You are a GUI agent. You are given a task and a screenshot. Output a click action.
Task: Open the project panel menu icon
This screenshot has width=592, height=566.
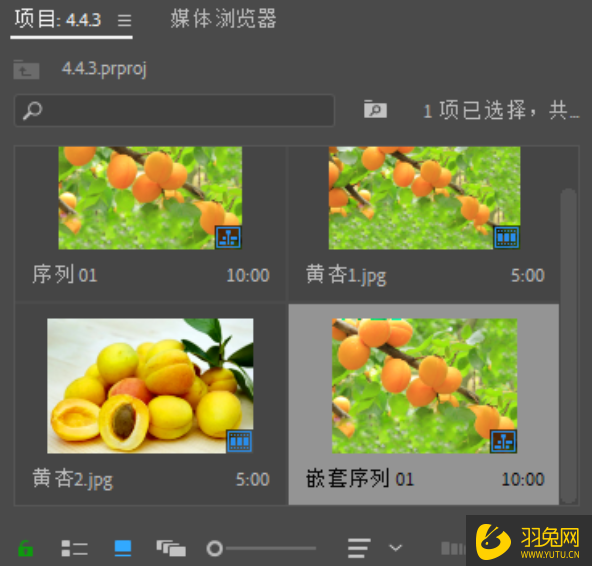click(x=124, y=20)
